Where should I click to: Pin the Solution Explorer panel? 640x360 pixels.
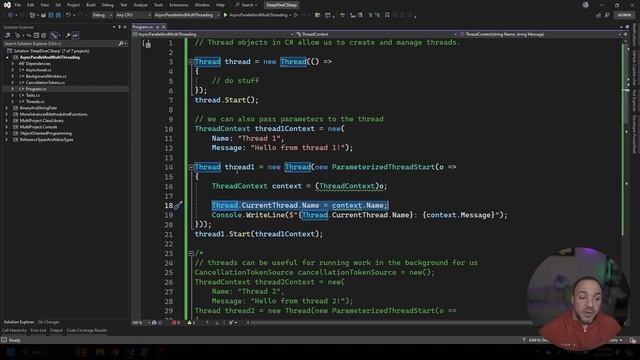pyautogui.click(x=119, y=27)
